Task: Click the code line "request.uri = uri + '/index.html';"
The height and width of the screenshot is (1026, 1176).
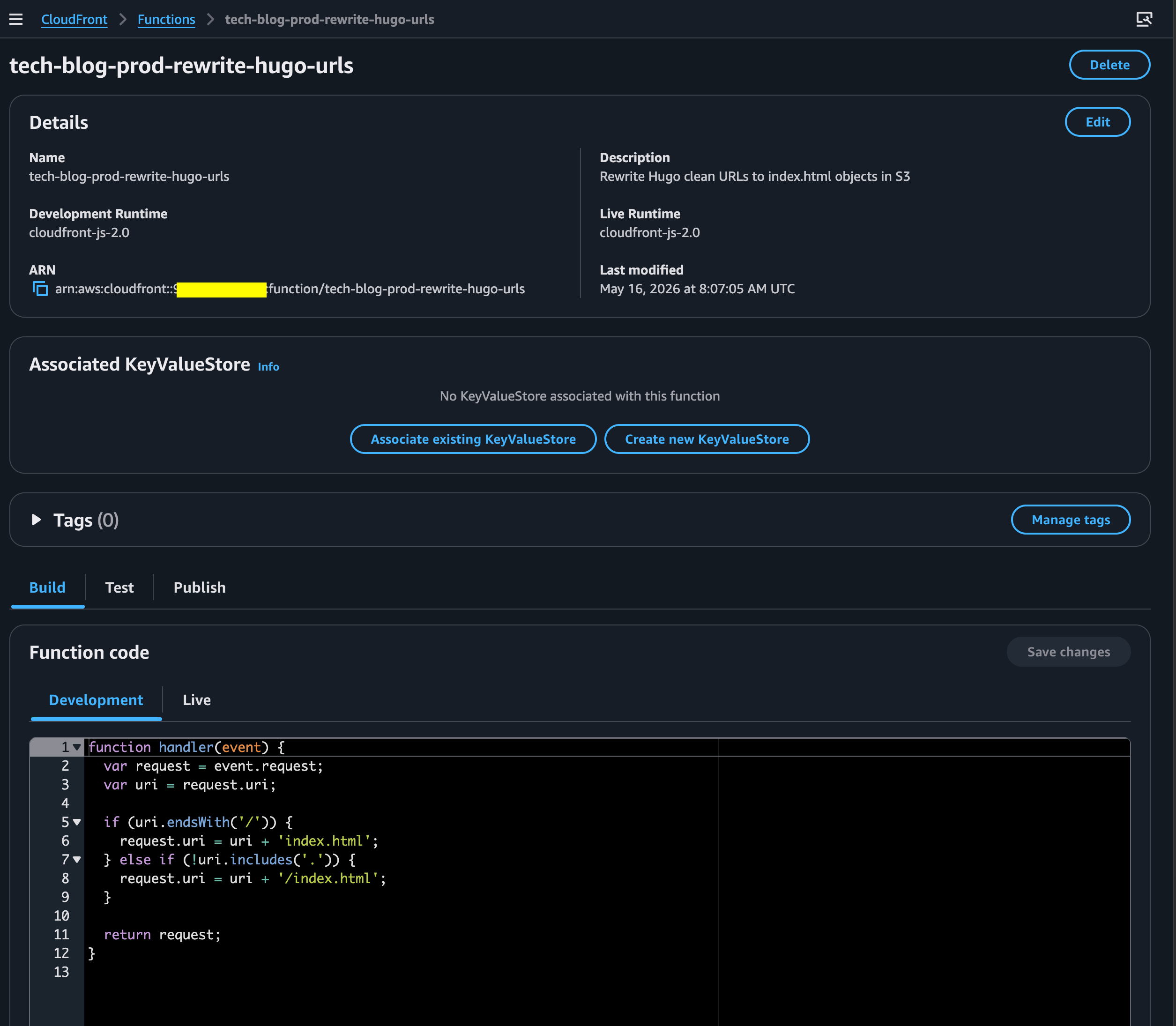Action: tap(253, 878)
